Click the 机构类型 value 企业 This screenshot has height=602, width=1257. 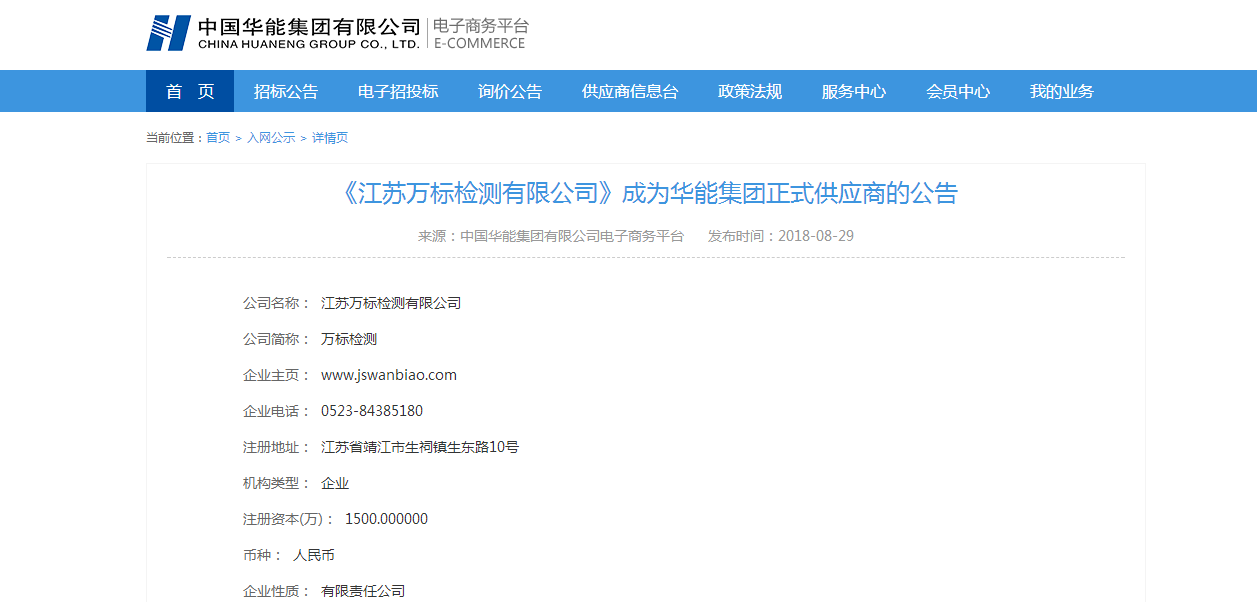coord(335,483)
